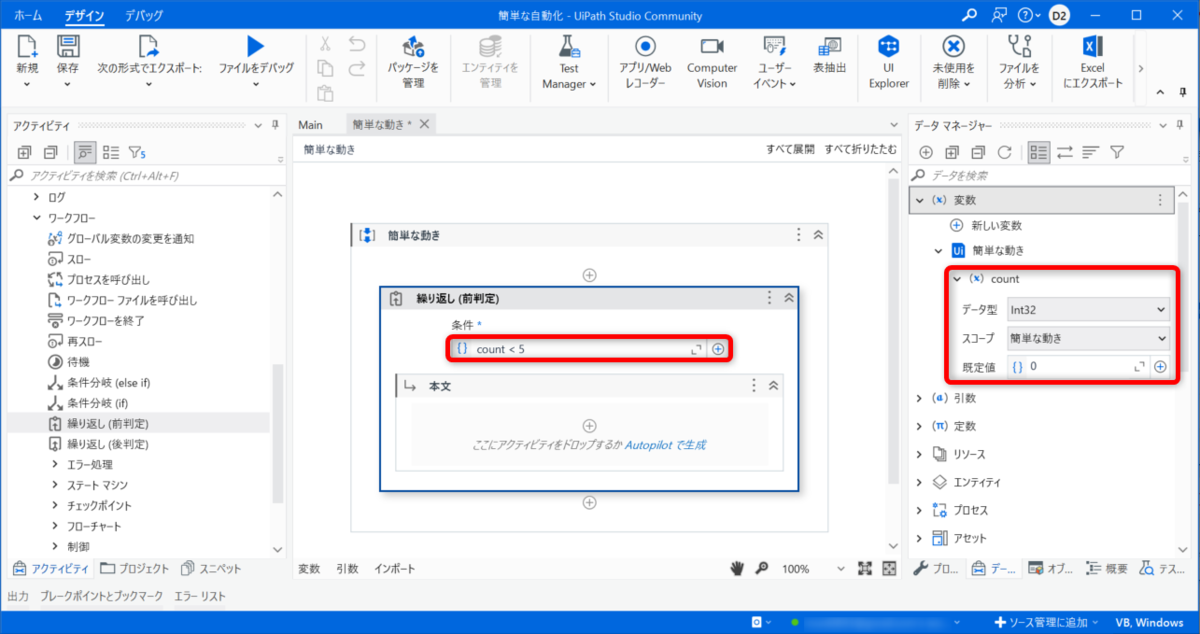Open the データ型 Int32 dropdown
This screenshot has height=634, width=1200.
click(1086, 310)
